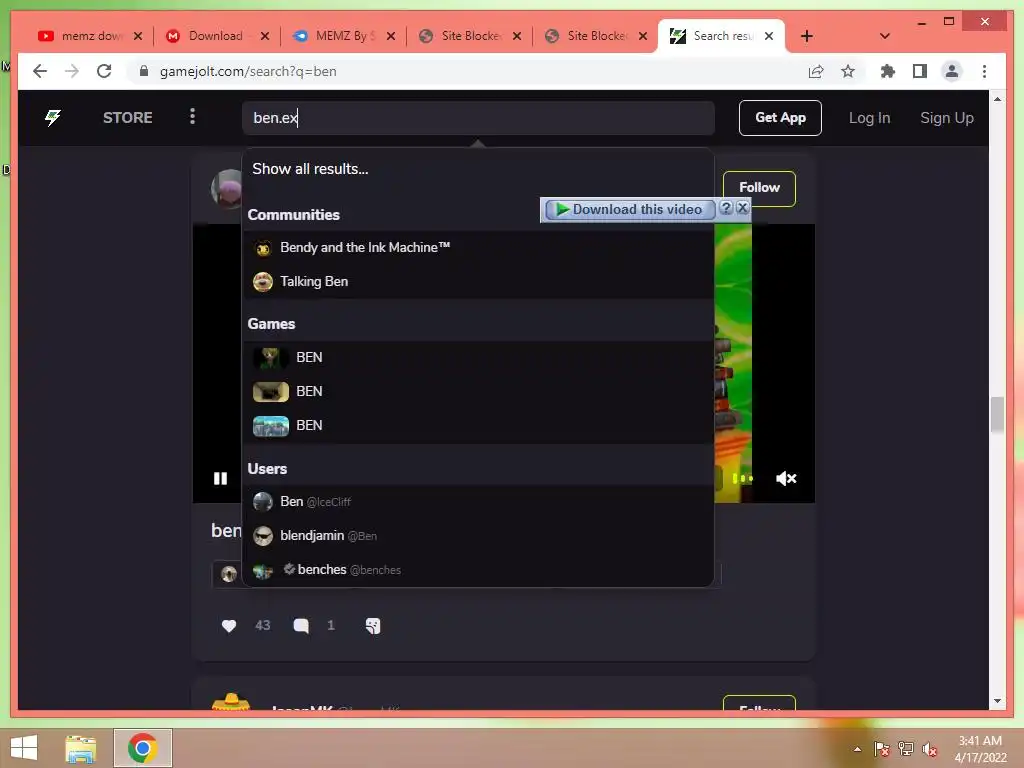Select Show all results

310,168
